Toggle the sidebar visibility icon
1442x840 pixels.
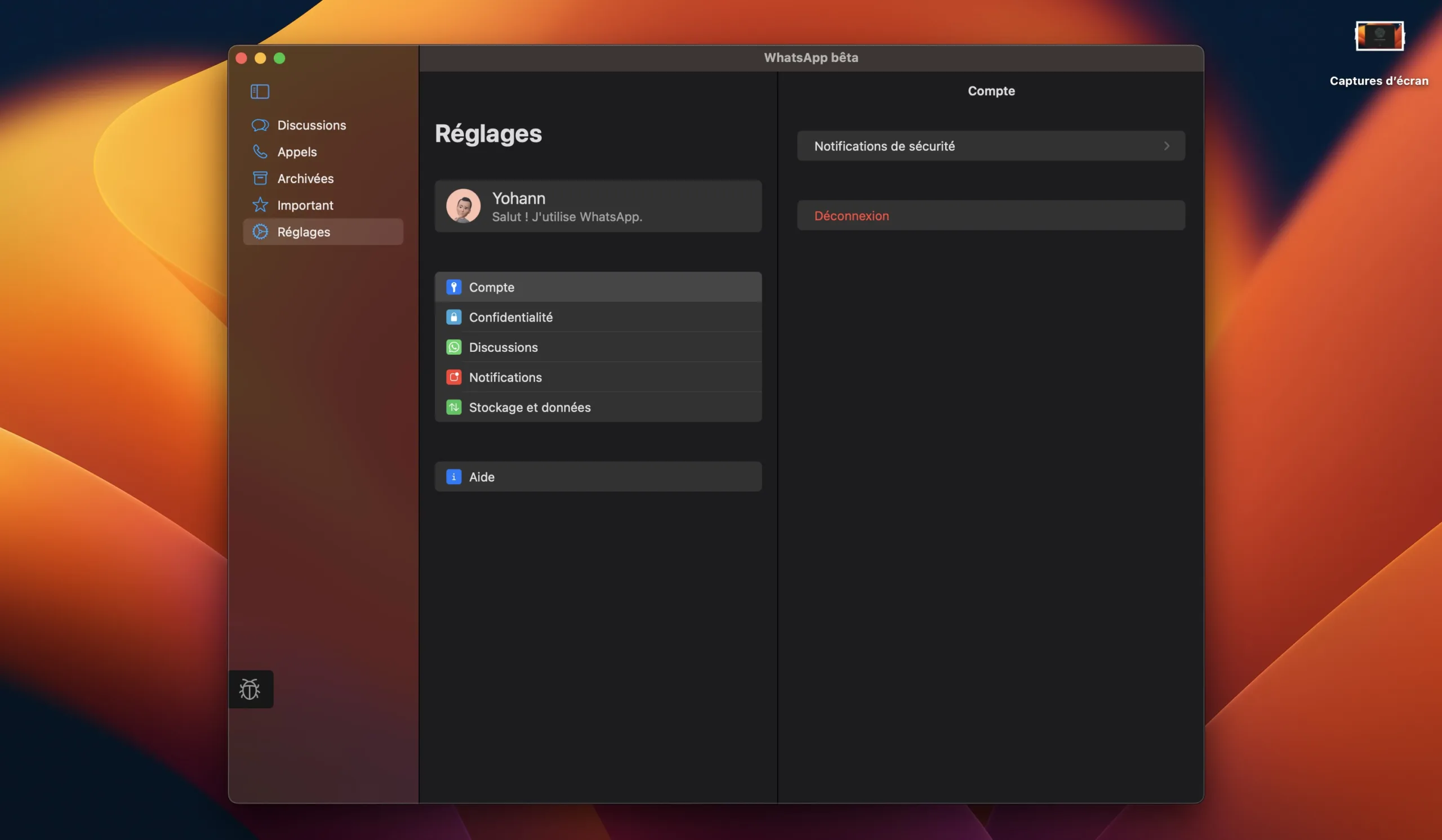260,92
